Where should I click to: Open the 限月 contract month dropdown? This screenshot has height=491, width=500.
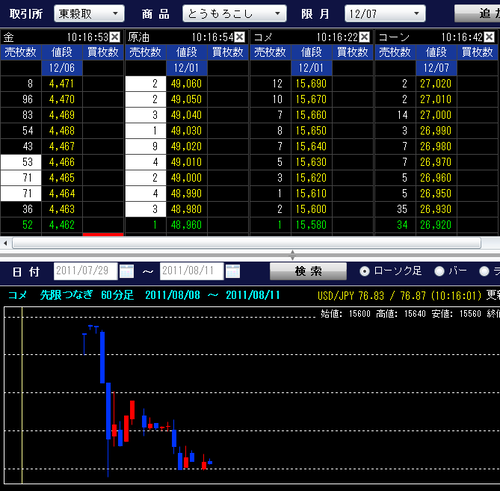(385, 14)
